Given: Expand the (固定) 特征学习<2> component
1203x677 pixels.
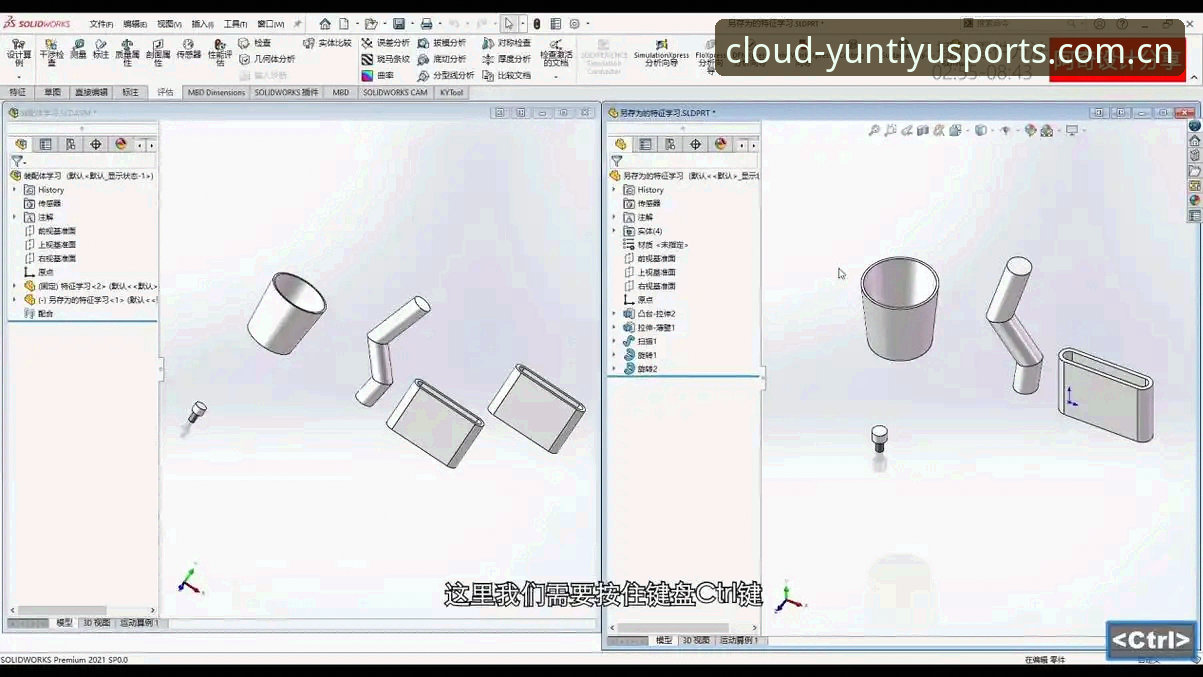Looking at the screenshot, I should click(15, 286).
